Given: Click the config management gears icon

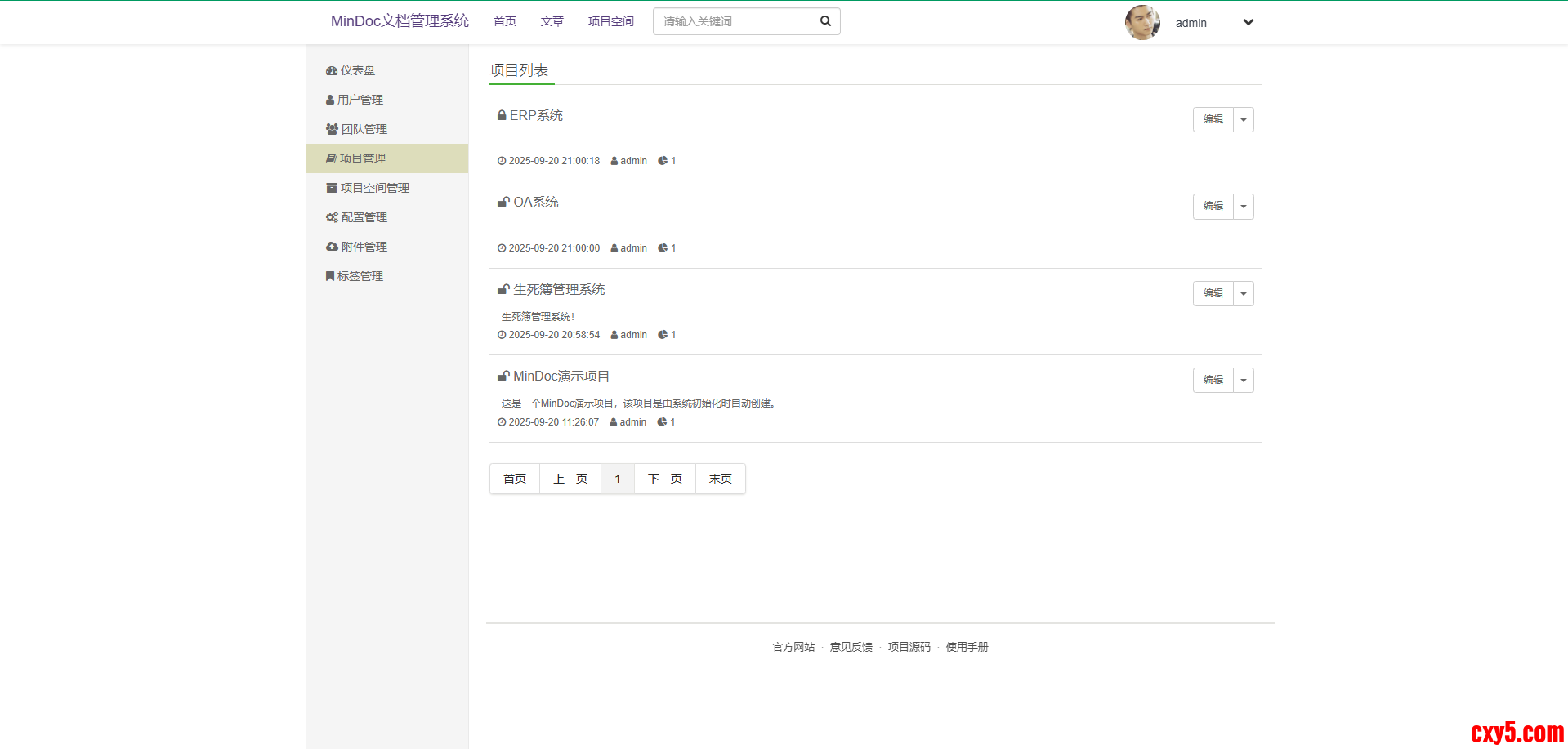Looking at the screenshot, I should (x=332, y=217).
